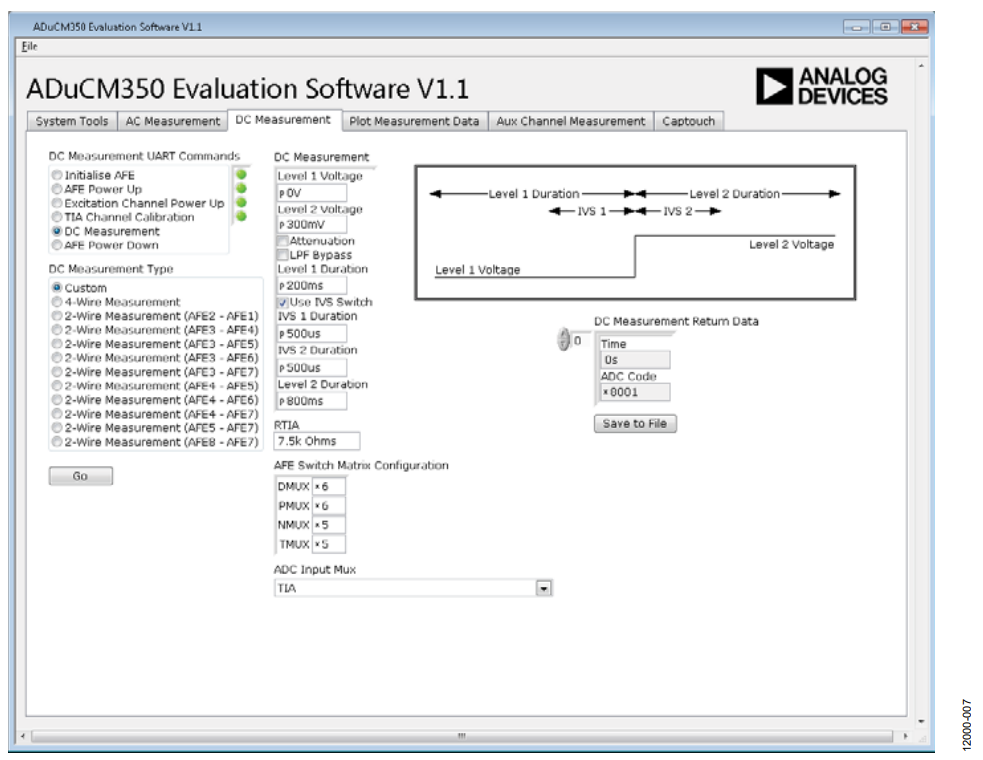
Task: Select 2-Wire Measurement (AFE4 - AFE6)
Action: click(x=57, y=399)
